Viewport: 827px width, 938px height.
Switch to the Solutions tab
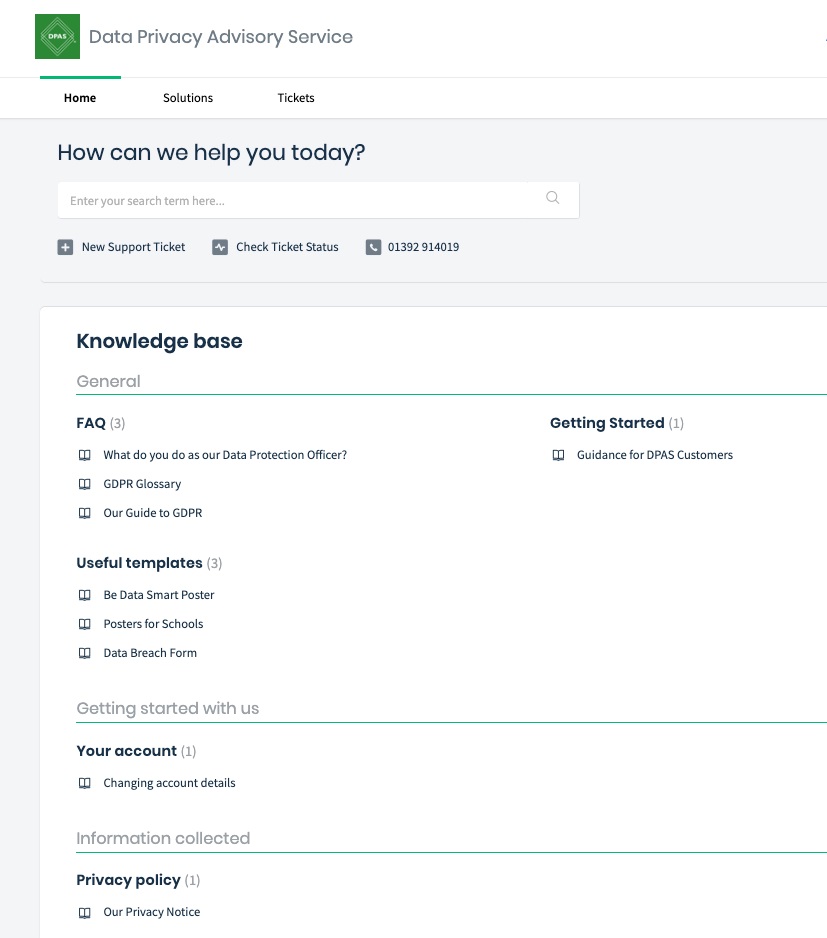click(187, 98)
